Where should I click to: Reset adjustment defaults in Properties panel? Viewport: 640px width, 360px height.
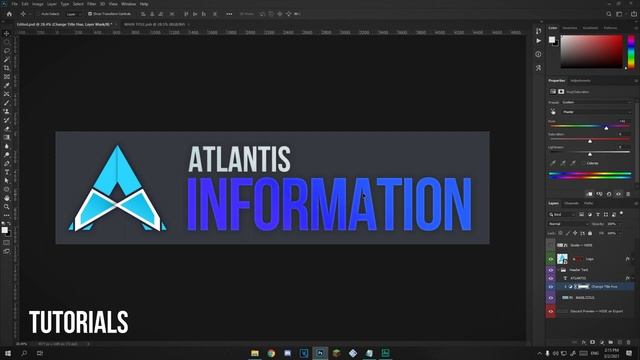[609, 194]
